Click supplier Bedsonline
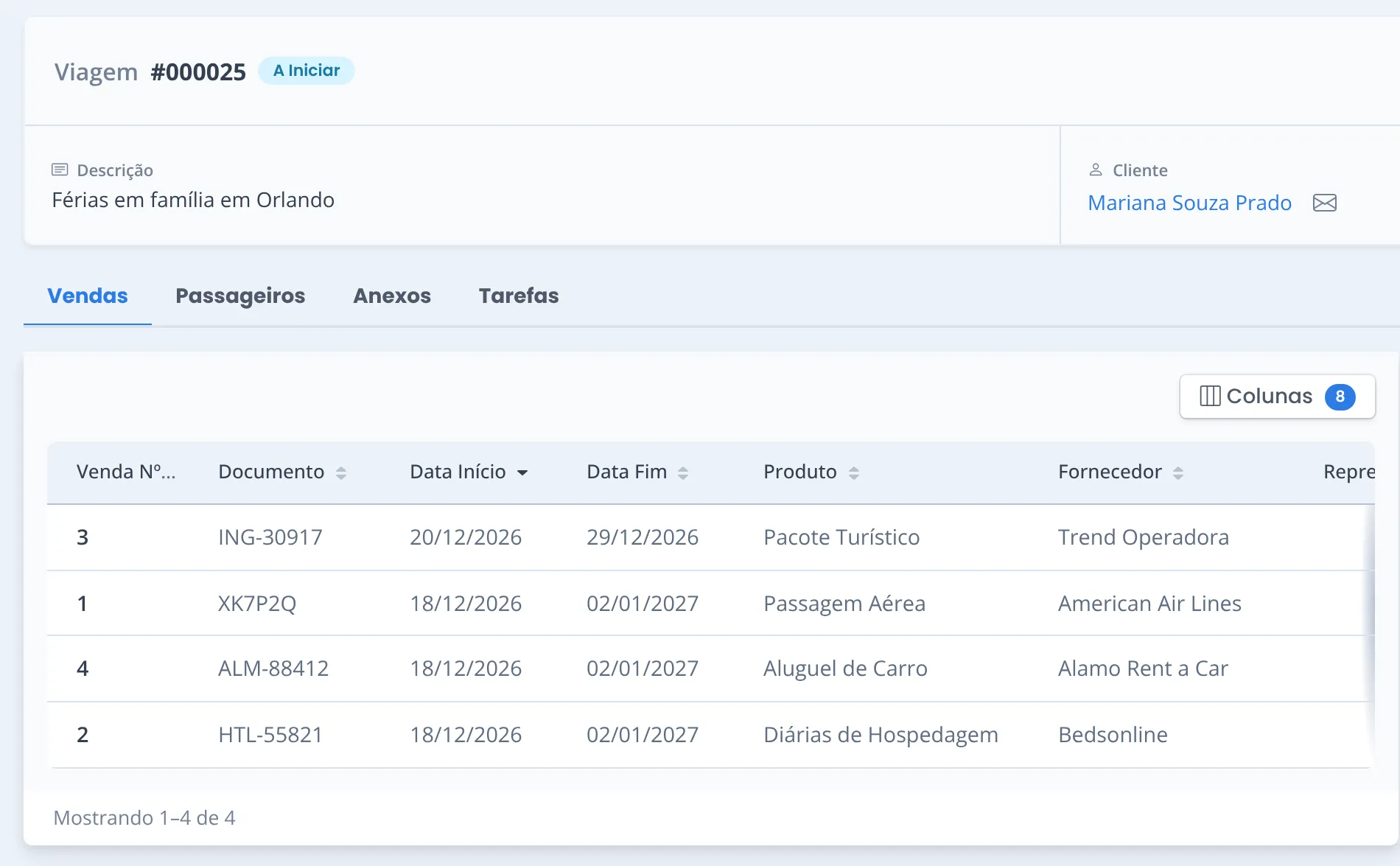This screenshot has width=1400, height=866. coord(1113,735)
